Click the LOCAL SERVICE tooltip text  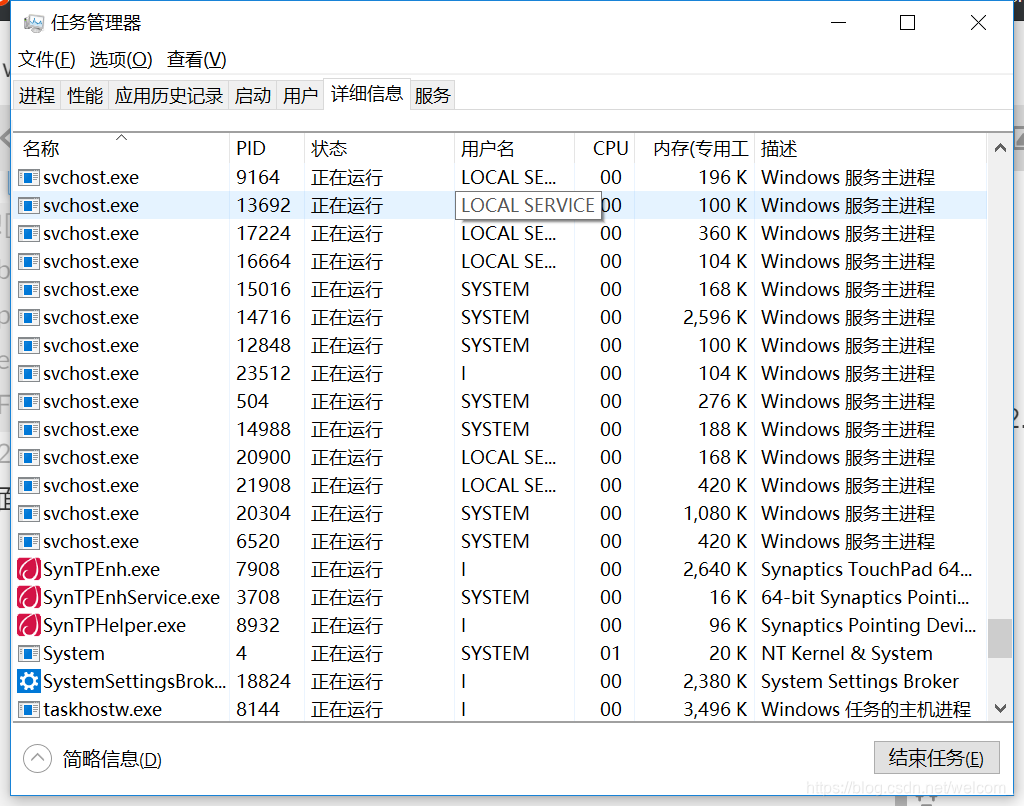(528, 206)
